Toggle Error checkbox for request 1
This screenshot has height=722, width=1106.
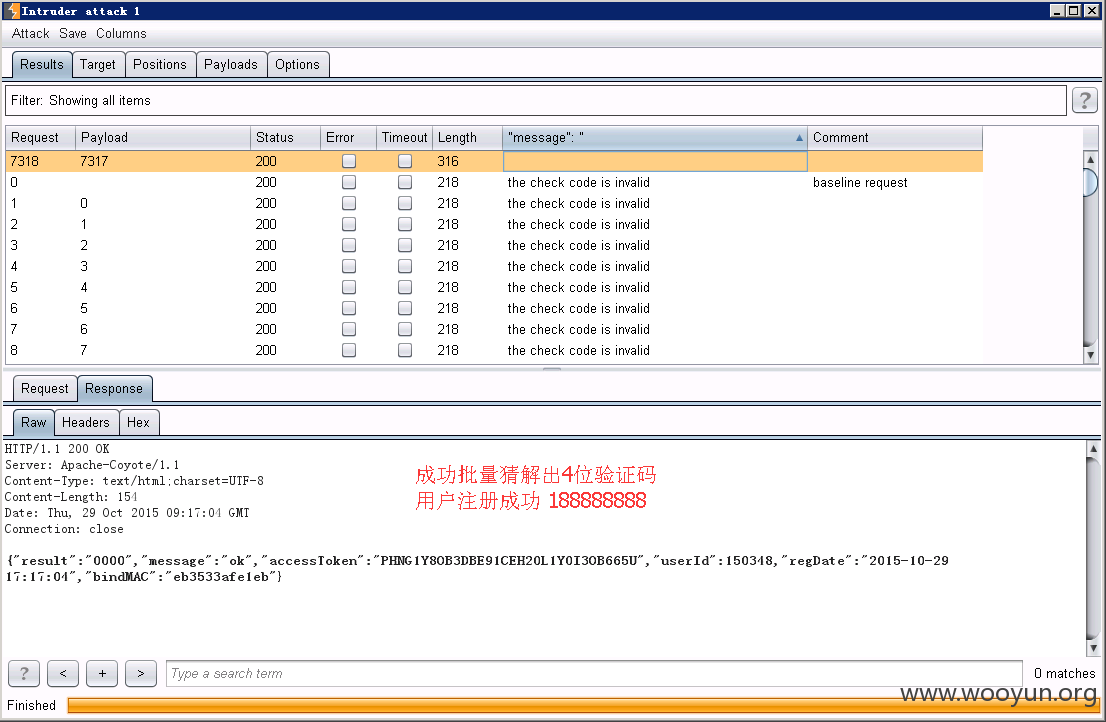348,203
